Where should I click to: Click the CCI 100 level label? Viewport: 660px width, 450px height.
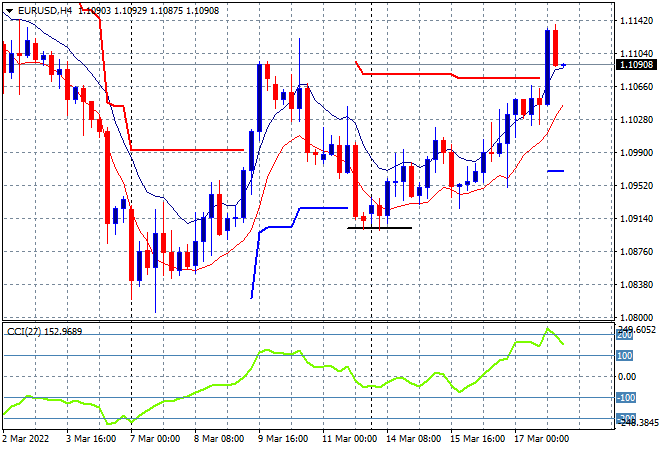click(625, 356)
